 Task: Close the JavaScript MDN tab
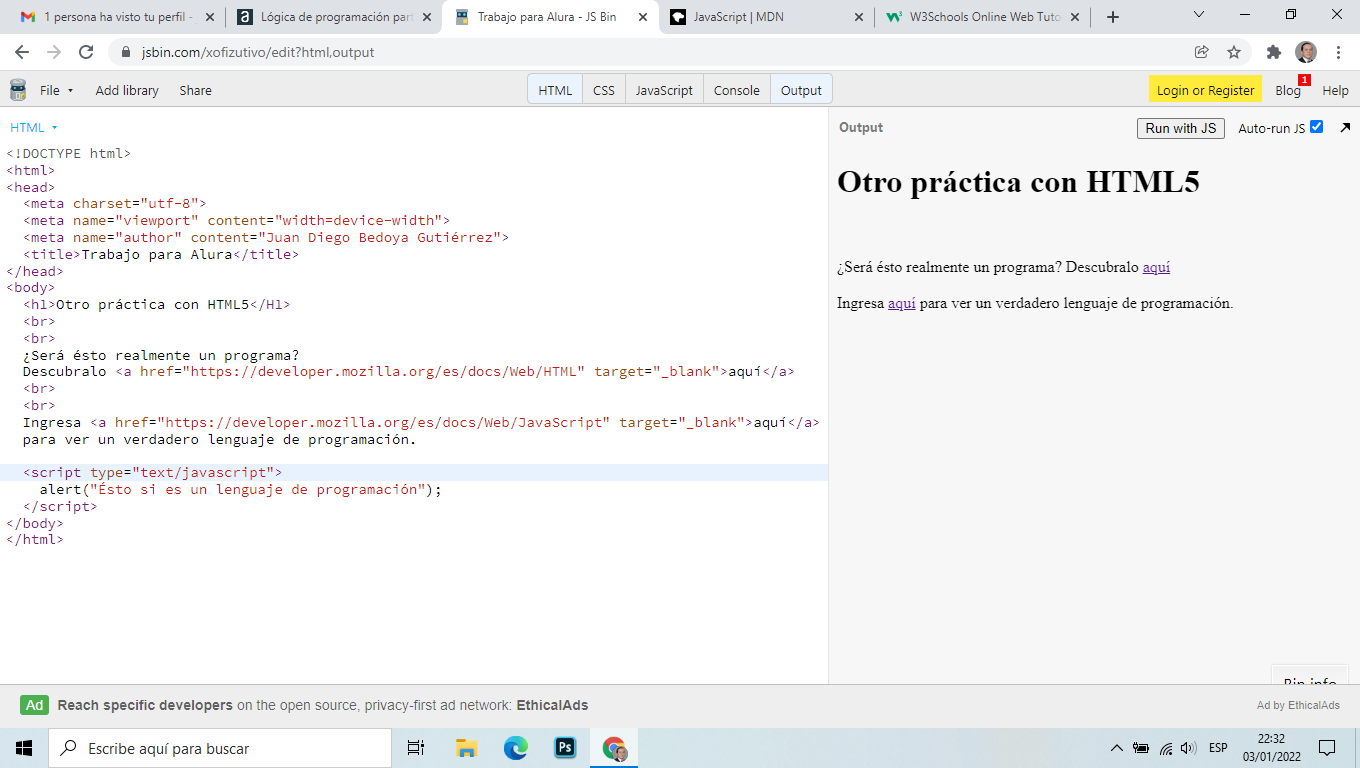pos(859,17)
